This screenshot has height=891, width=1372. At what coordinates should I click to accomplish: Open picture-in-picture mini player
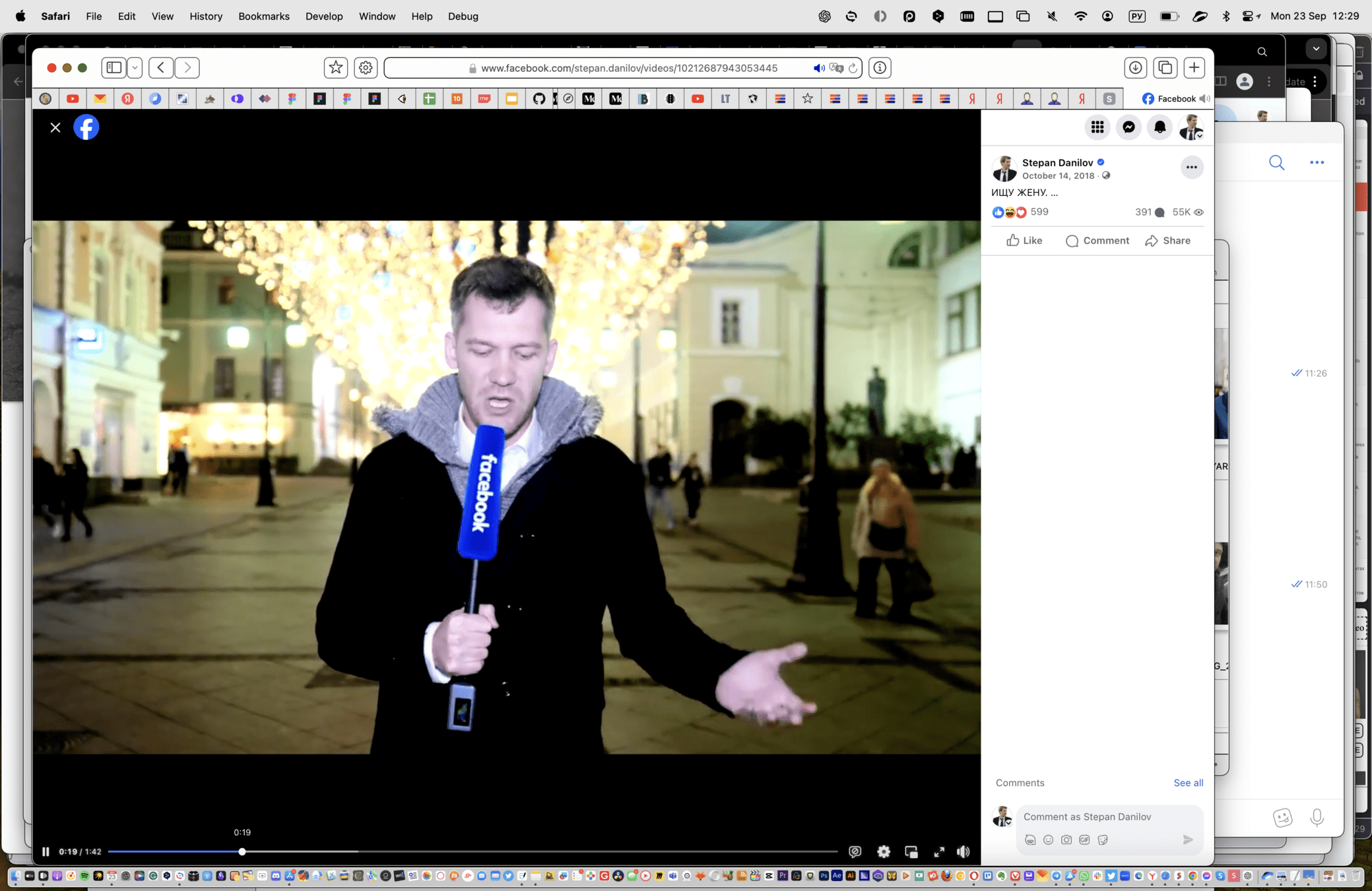(x=911, y=851)
